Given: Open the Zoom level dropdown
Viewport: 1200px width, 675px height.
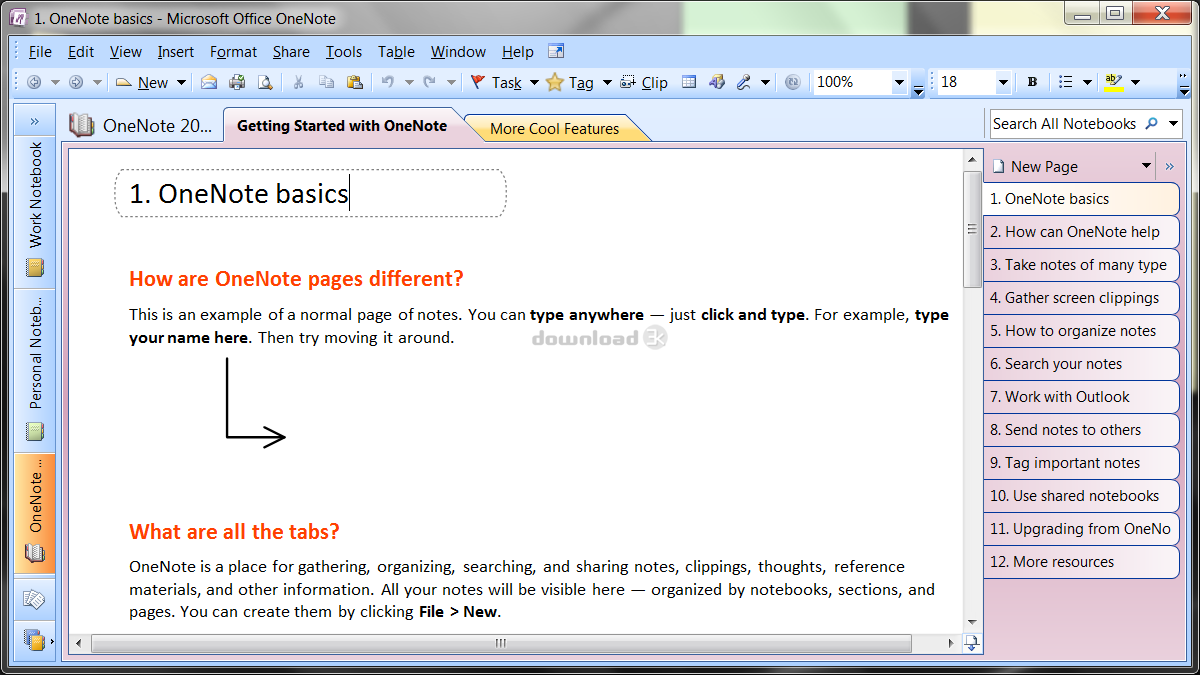Looking at the screenshot, I should 898,82.
